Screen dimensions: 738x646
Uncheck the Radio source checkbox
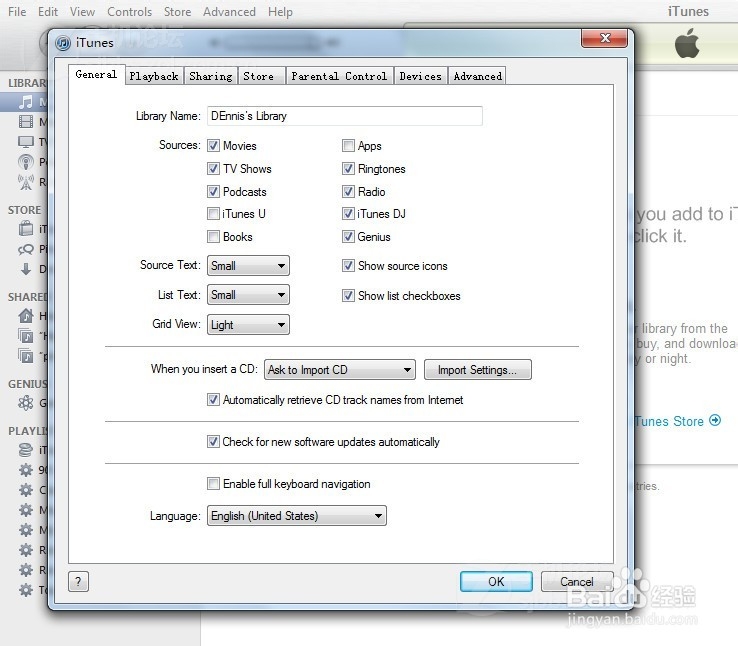(348, 191)
